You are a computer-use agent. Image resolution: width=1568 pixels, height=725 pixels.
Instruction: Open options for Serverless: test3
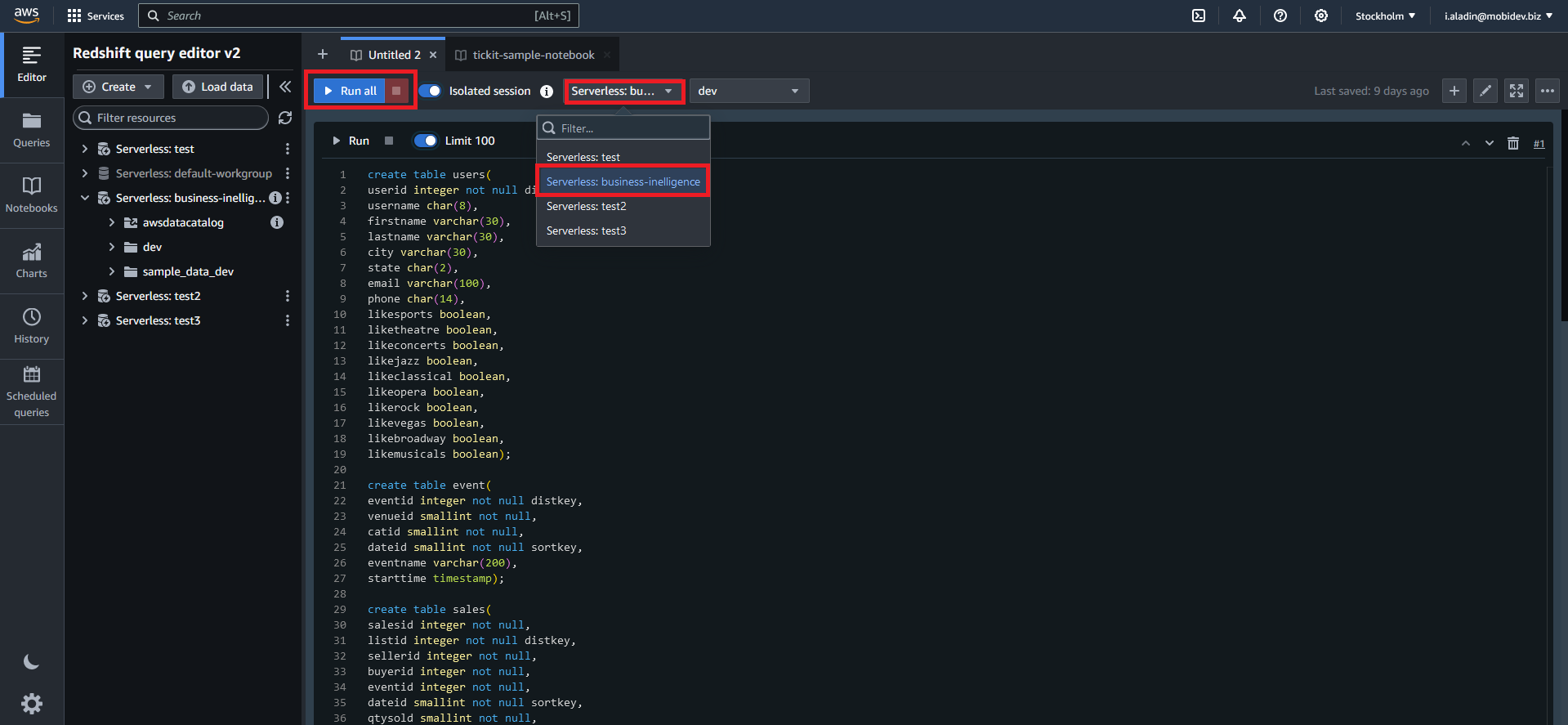(x=288, y=320)
